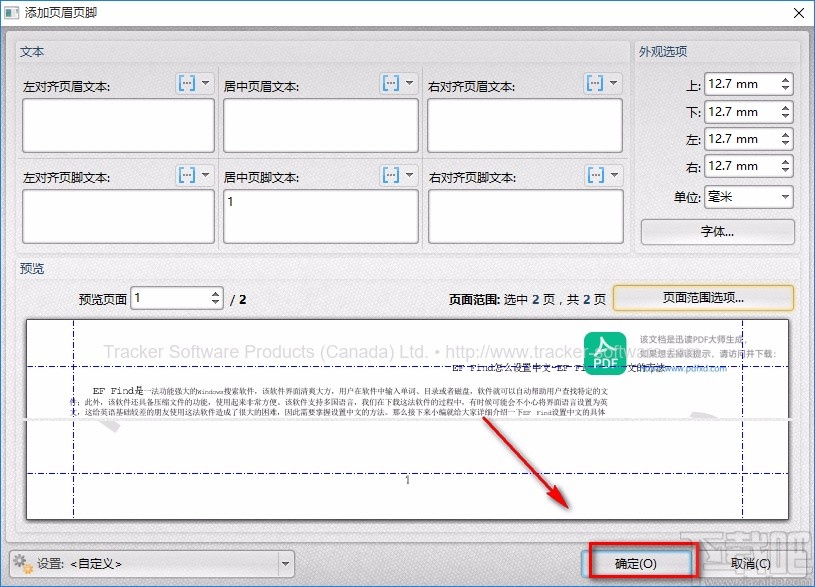The width and height of the screenshot is (815, 587).
Task: Open macro dropdown arrow for right footer
Action: 614,175
